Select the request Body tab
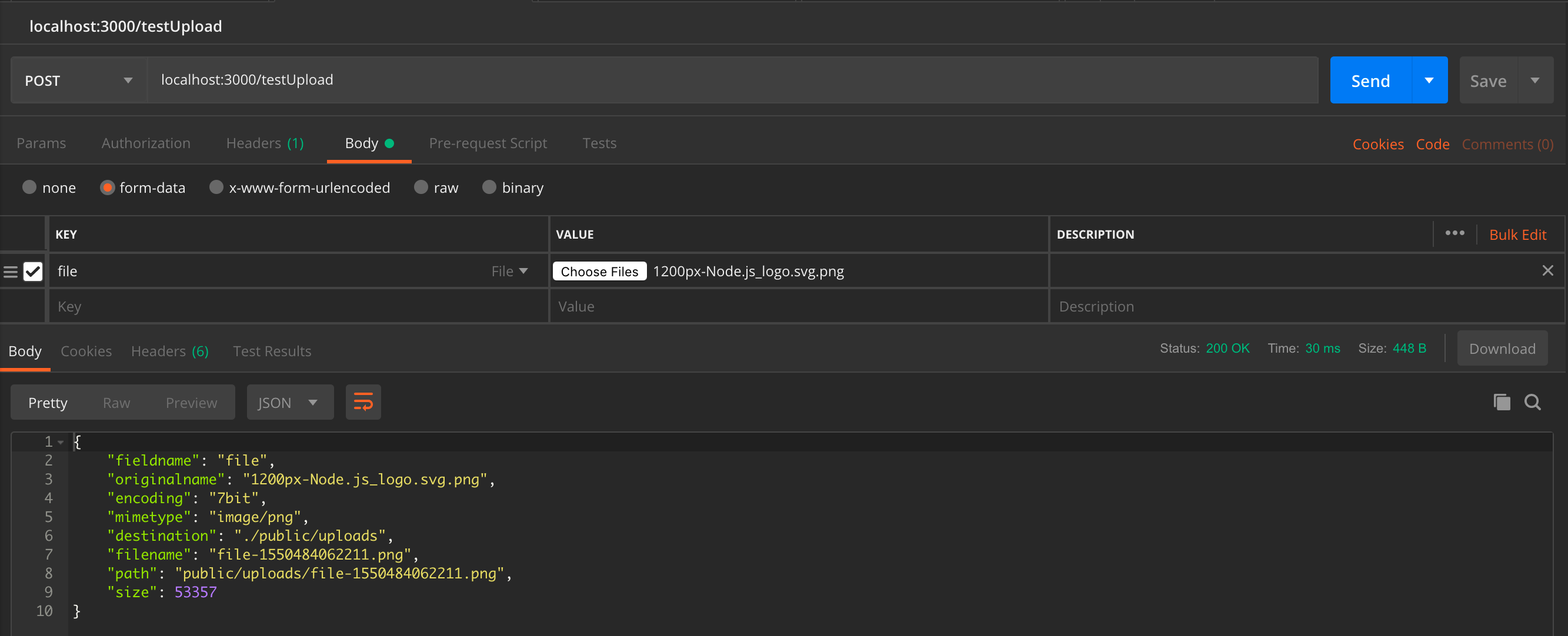 click(x=369, y=143)
